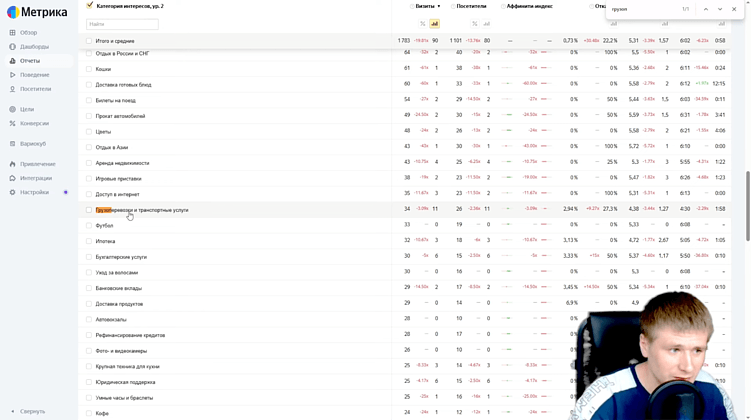Check the Футбол row checkbox
This screenshot has width=751, height=420.
pyautogui.click(x=89, y=226)
